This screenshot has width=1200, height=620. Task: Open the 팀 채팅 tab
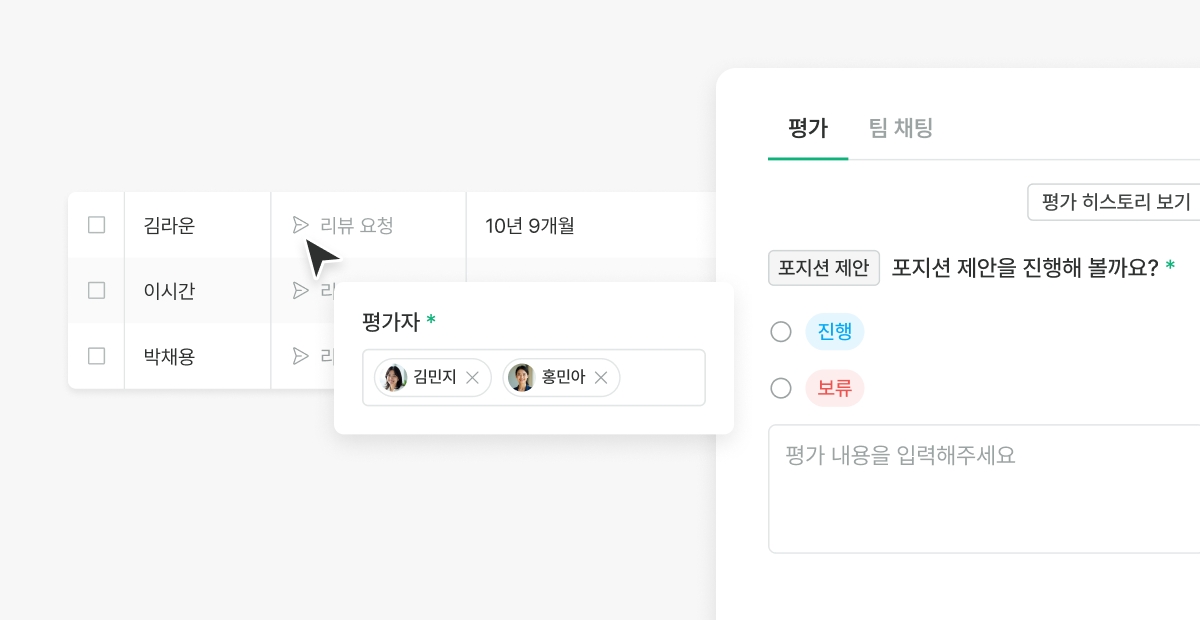900,128
